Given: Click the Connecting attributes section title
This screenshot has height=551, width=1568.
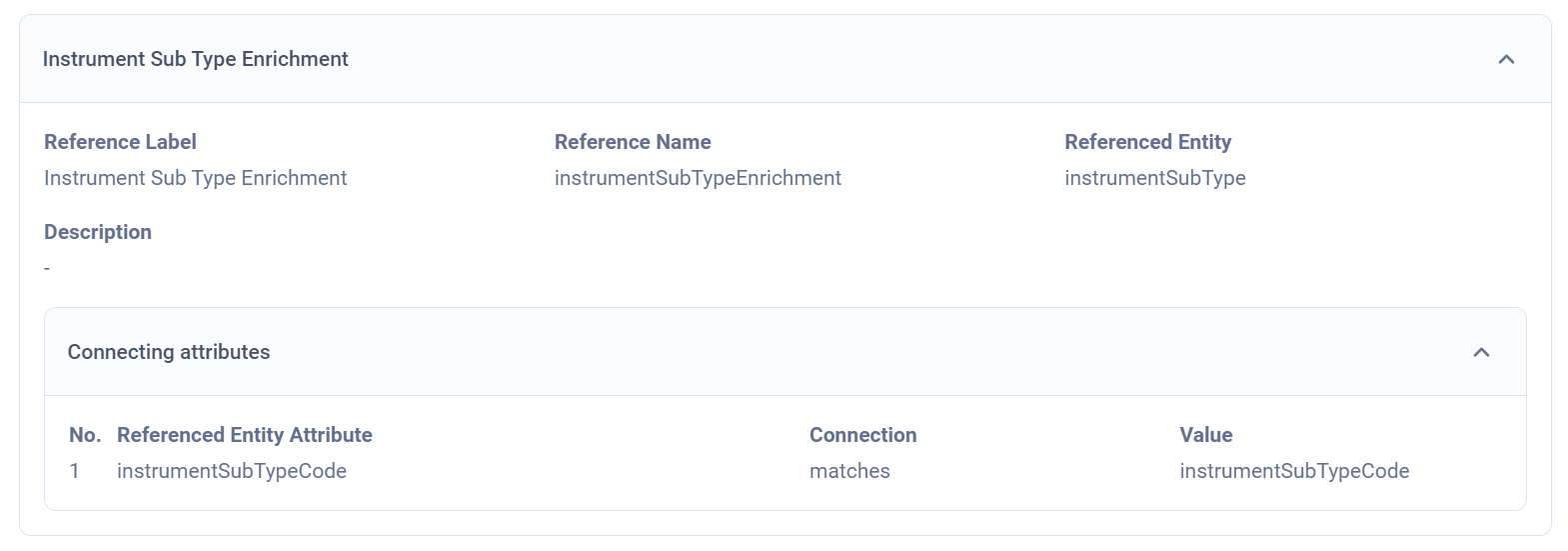Looking at the screenshot, I should point(169,352).
